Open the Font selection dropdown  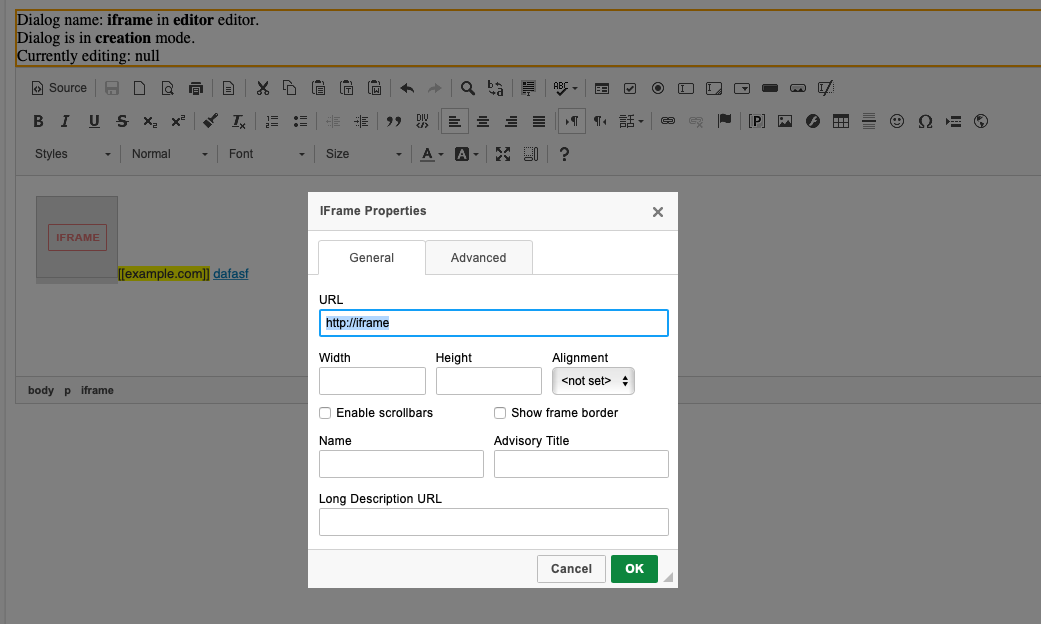tap(265, 154)
